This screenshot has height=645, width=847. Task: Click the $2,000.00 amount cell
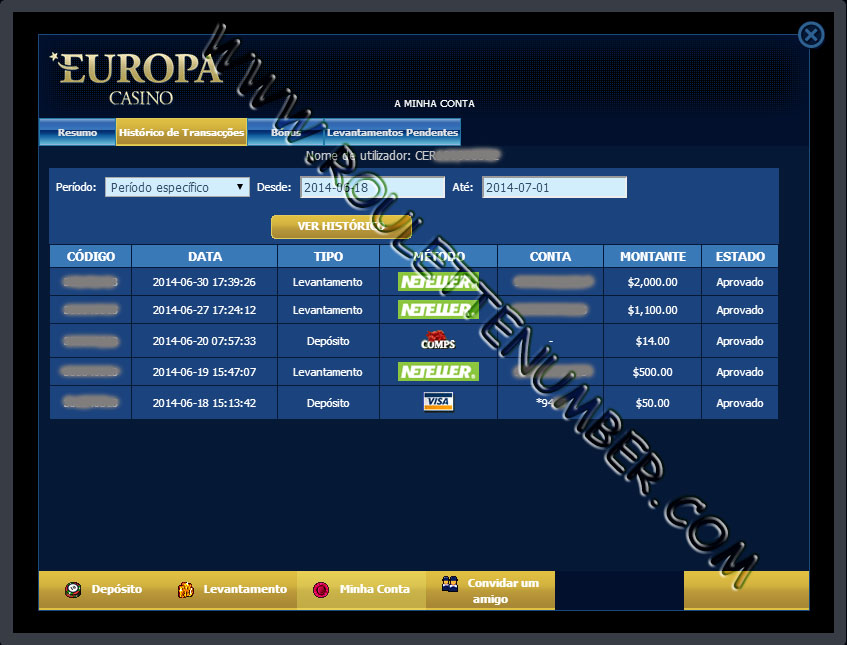point(653,282)
